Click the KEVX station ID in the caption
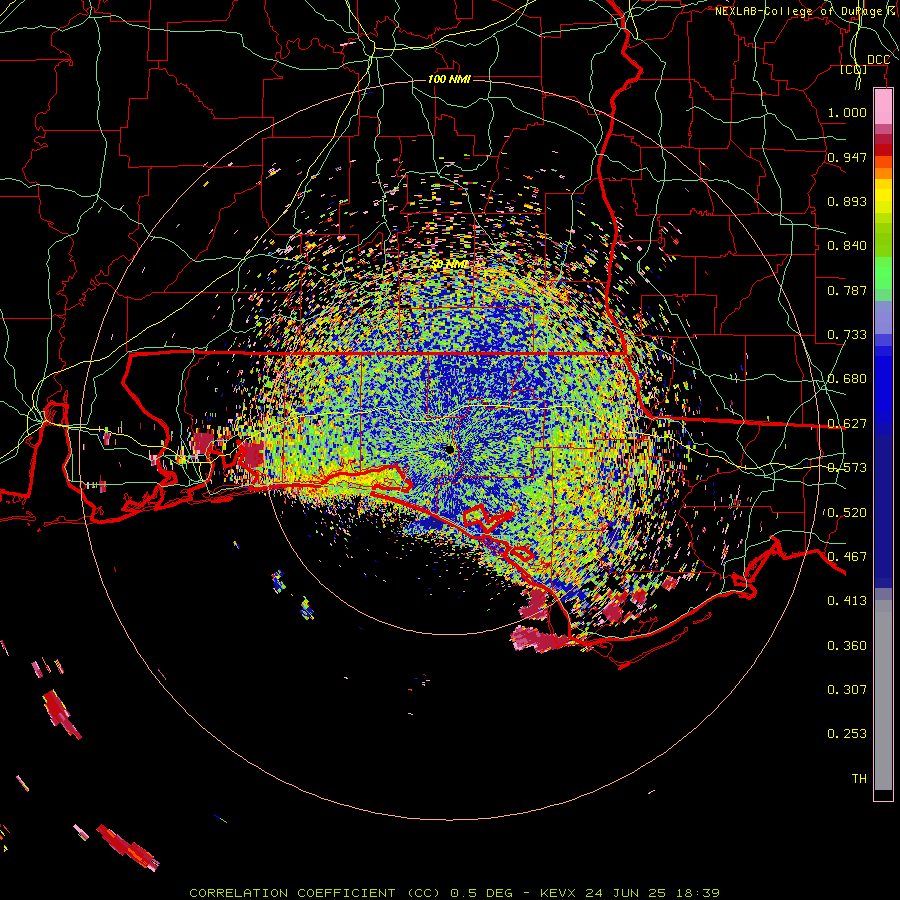The width and height of the screenshot is (900, 900). [557, 893]
